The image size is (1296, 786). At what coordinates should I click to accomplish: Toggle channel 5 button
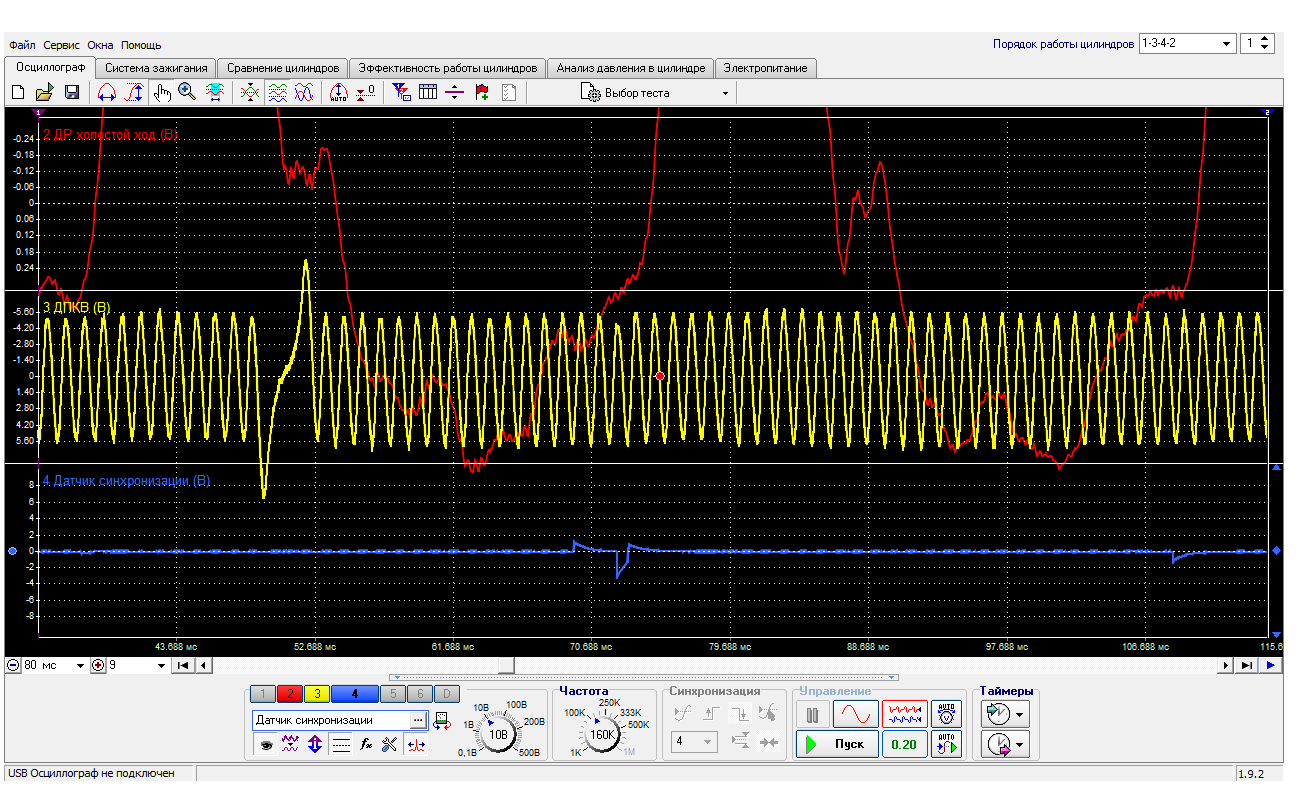click(x=393, y=693)
